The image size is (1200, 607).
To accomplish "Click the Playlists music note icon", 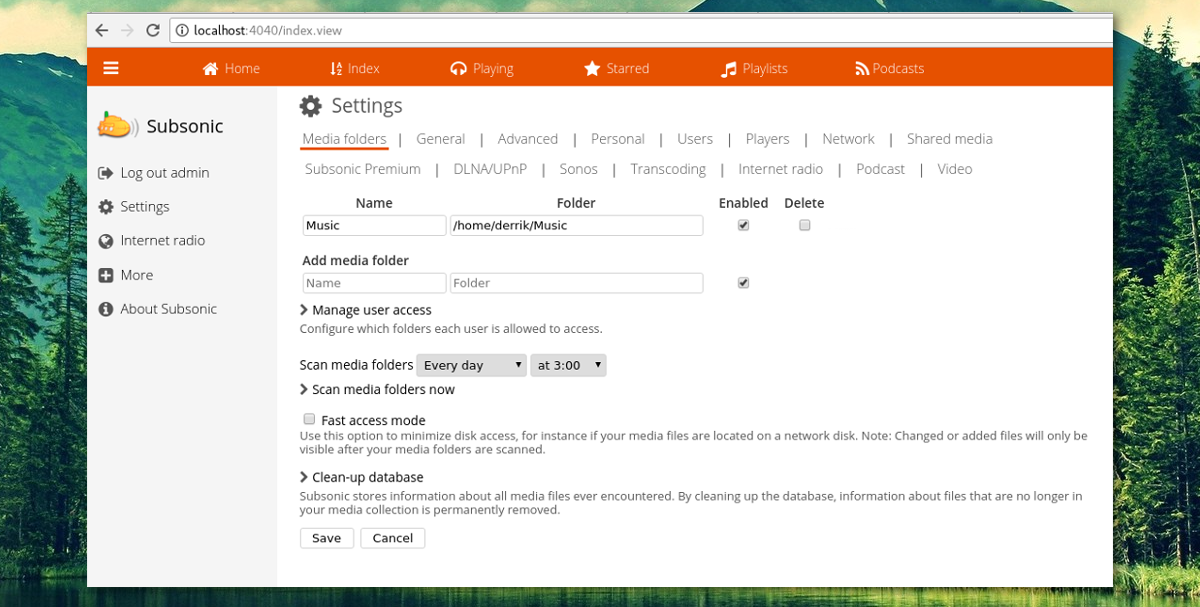I will point(729,69).
